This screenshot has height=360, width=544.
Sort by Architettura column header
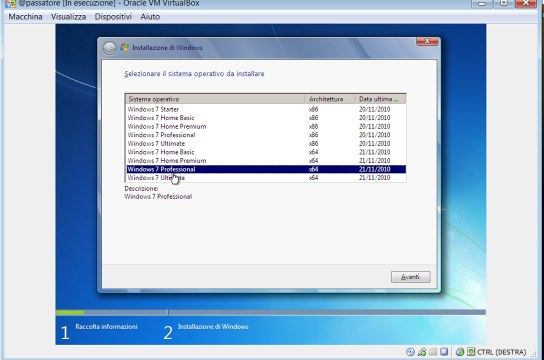pyautogui.click(x=330, y=99)
